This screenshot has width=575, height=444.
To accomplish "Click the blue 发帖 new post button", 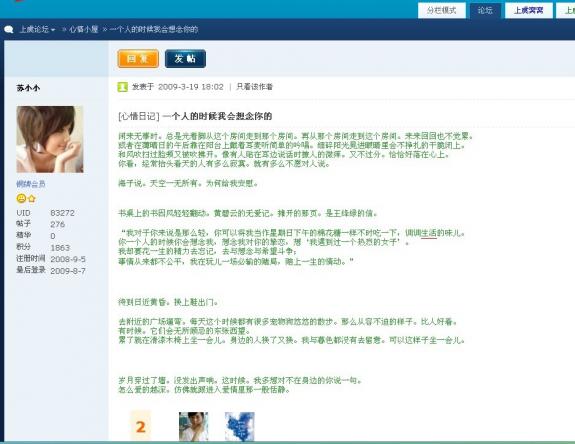I will 185,59.
